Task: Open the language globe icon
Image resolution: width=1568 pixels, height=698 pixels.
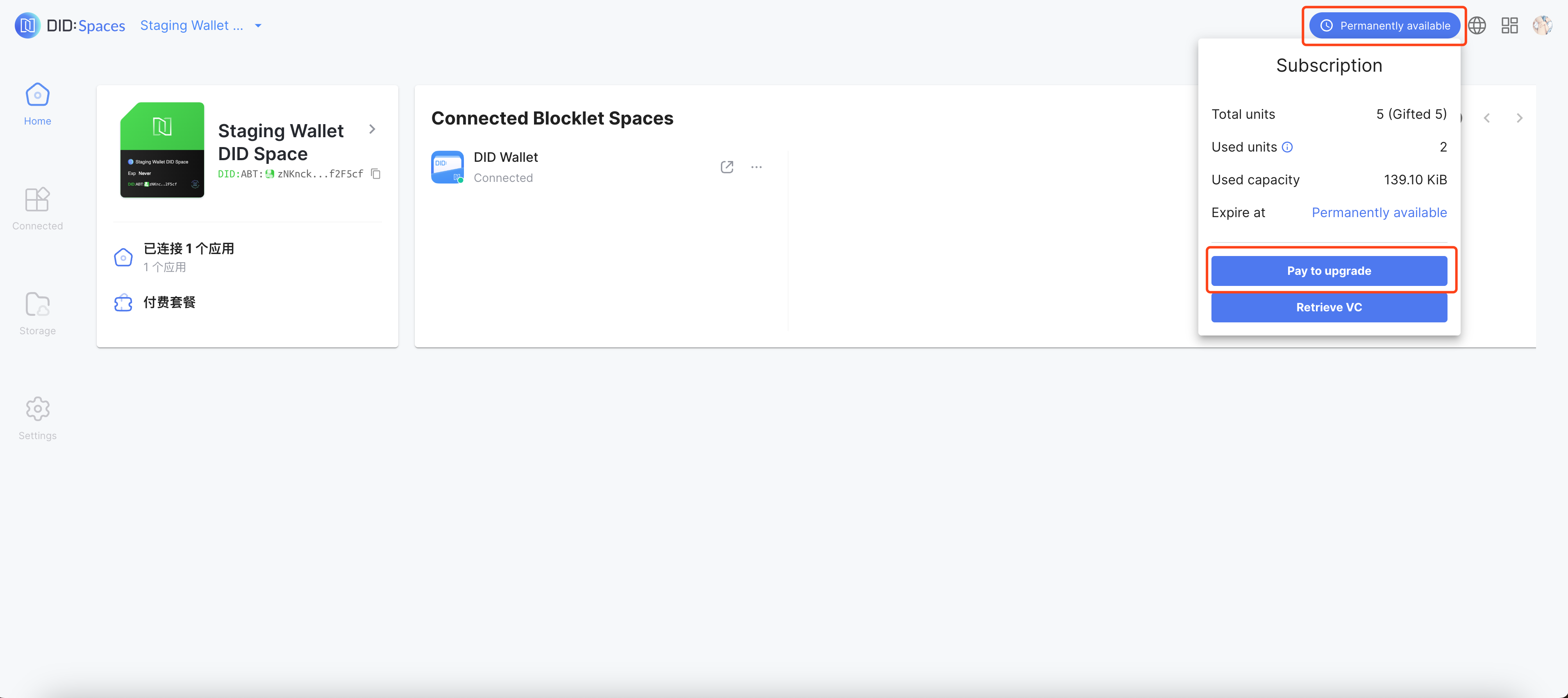Action: coord(1477,25)
